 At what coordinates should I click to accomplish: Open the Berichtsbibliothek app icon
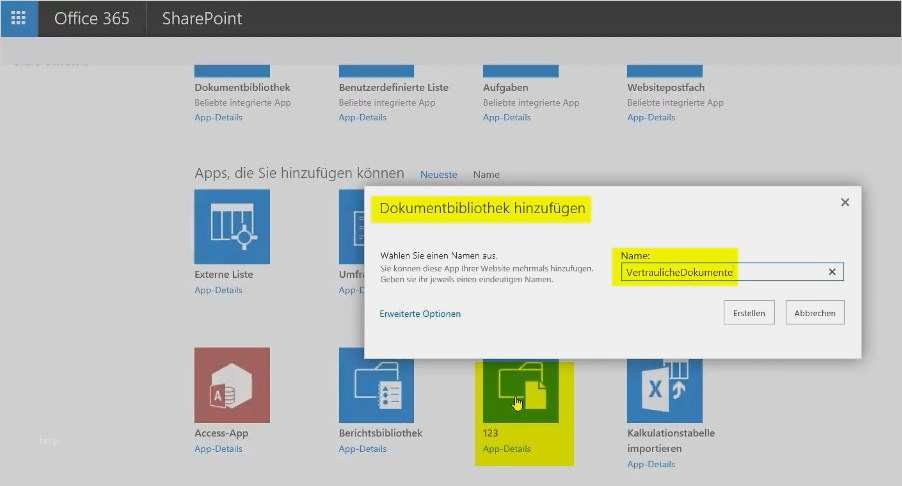pos(376,385)
